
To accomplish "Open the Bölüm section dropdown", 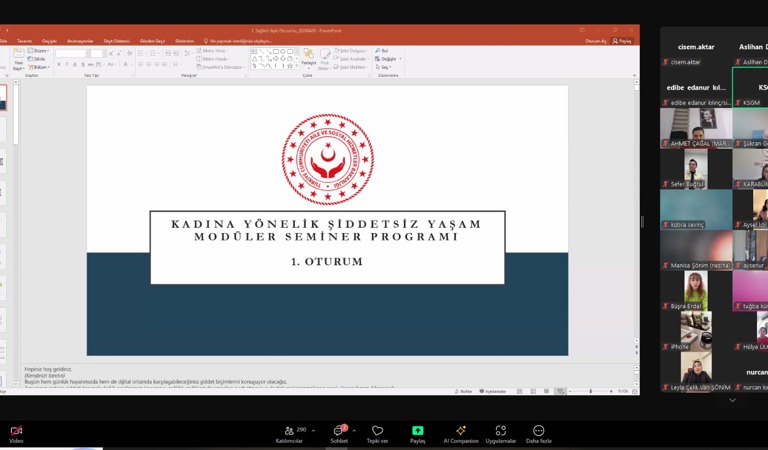I will coord(39,67).
